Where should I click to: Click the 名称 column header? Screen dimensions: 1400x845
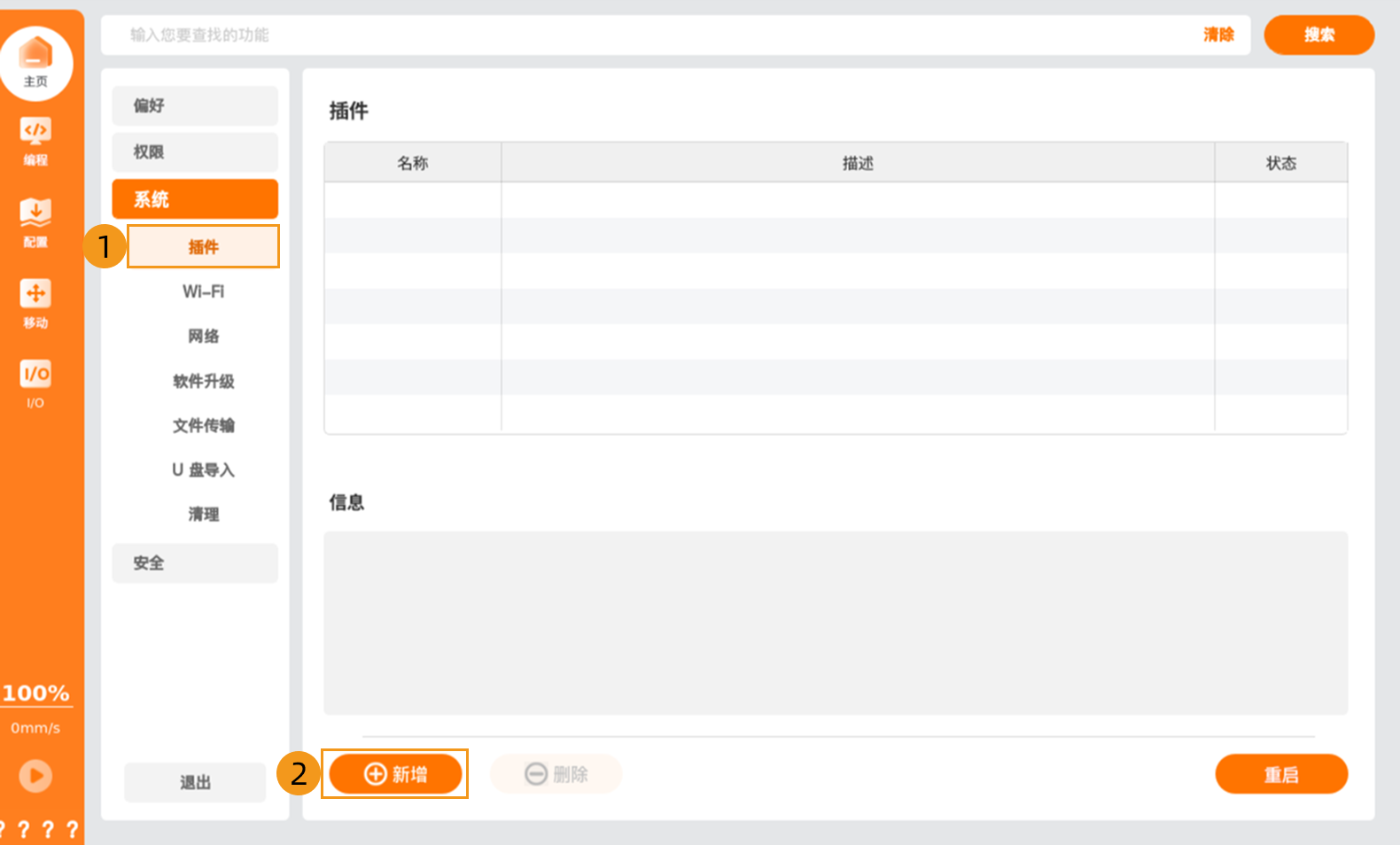(x=413, y=163)
